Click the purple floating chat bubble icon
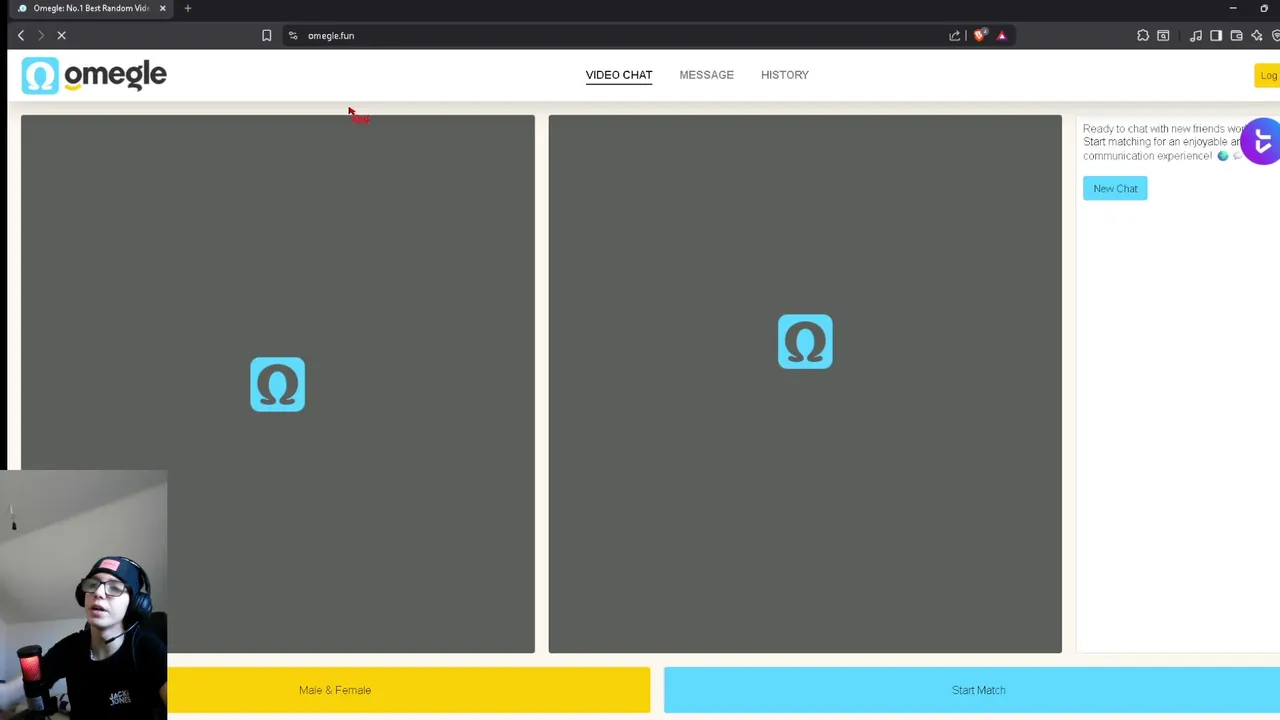 (1262, 142)
